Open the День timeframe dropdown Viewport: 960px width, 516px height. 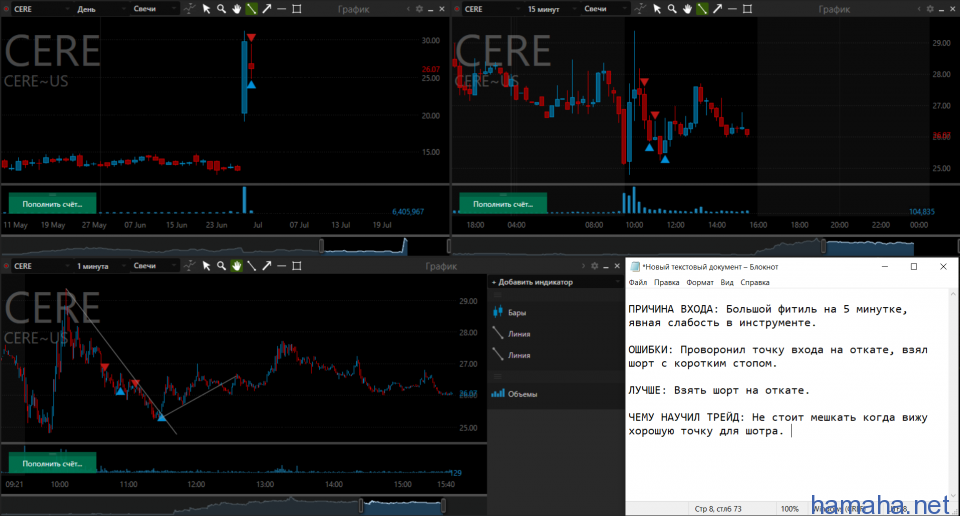(100, 9)
